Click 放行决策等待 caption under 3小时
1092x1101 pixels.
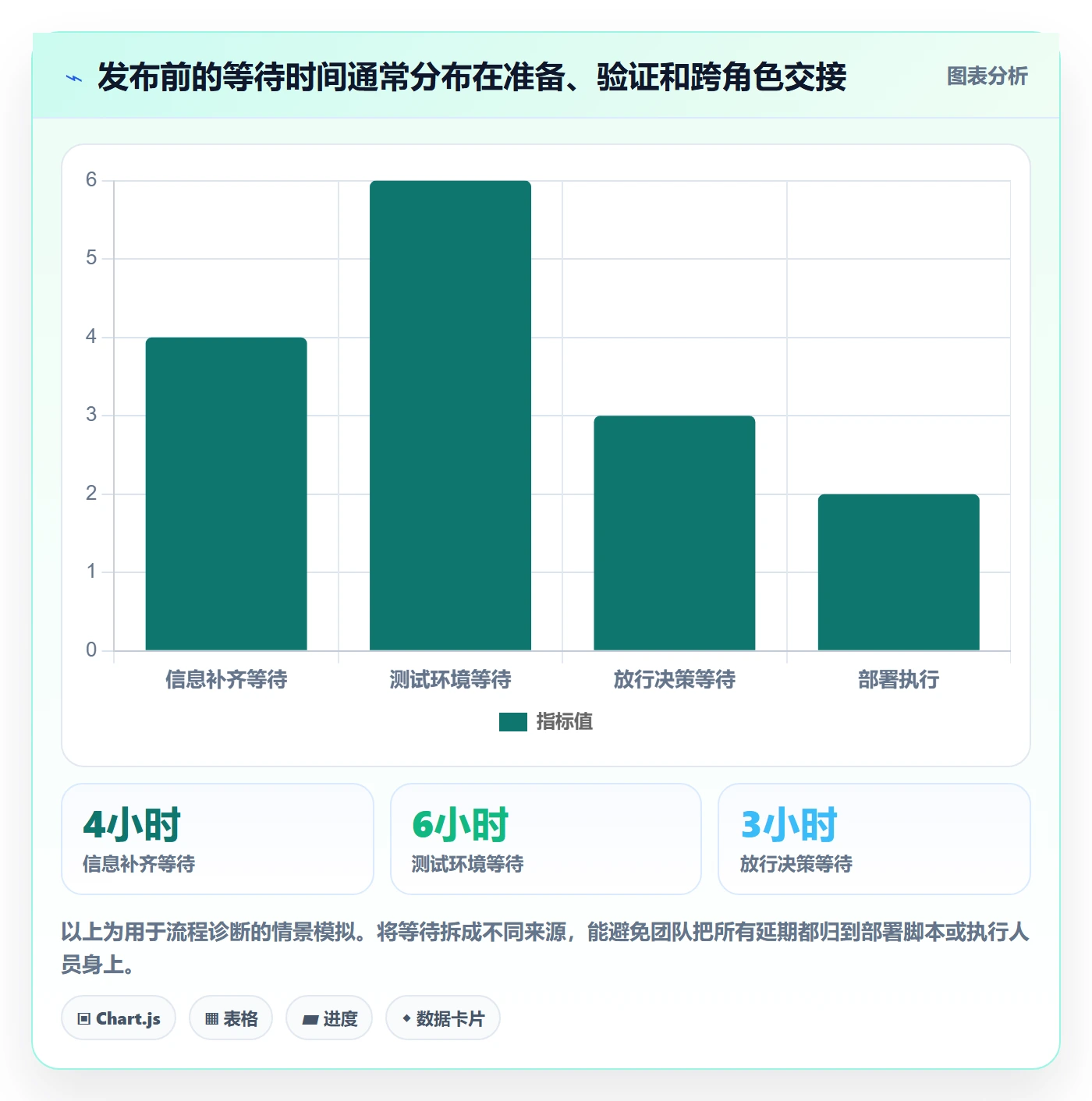pos(796,864)
